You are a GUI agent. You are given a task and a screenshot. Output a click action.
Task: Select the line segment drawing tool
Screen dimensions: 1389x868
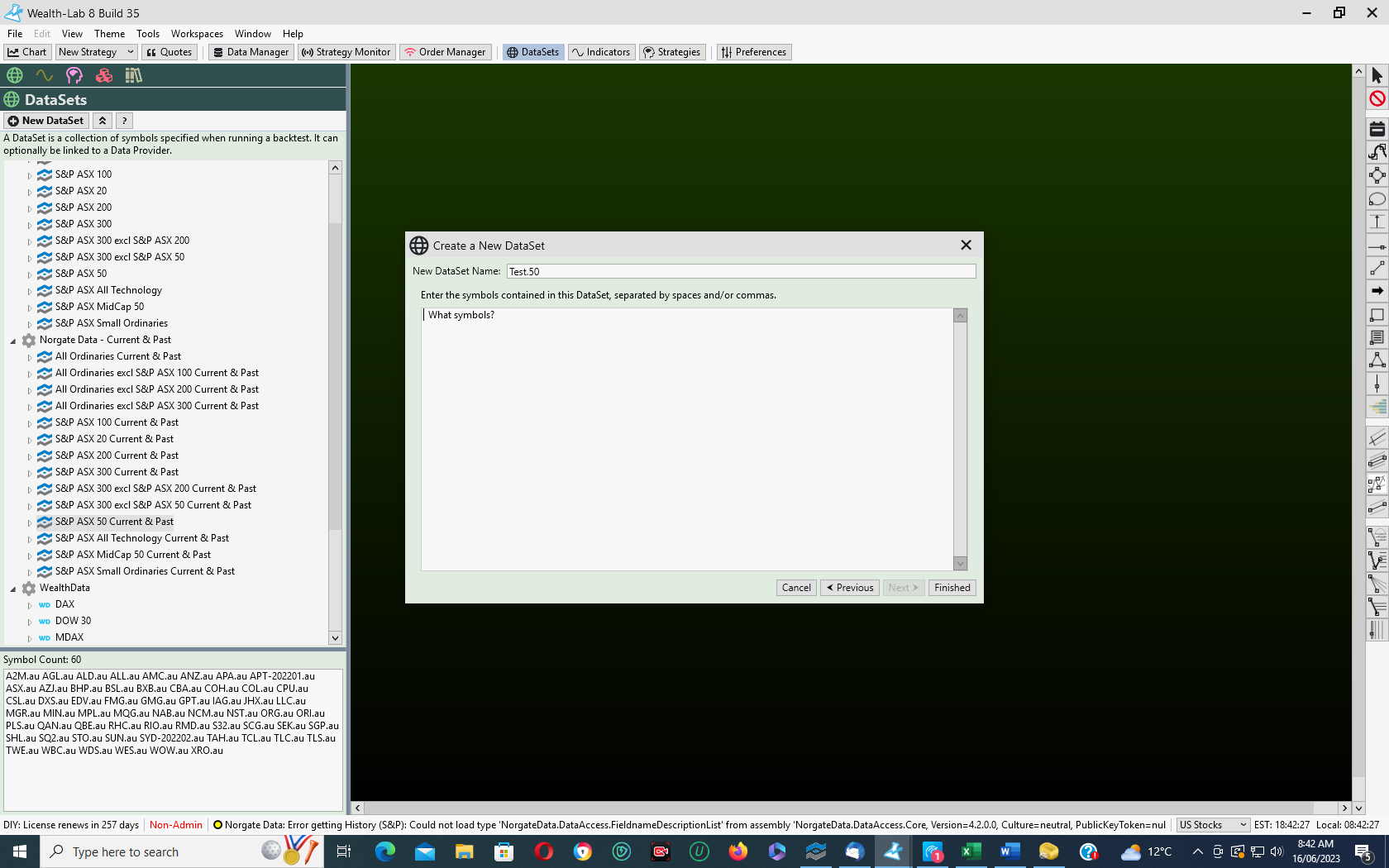[x=1377, y=268]
